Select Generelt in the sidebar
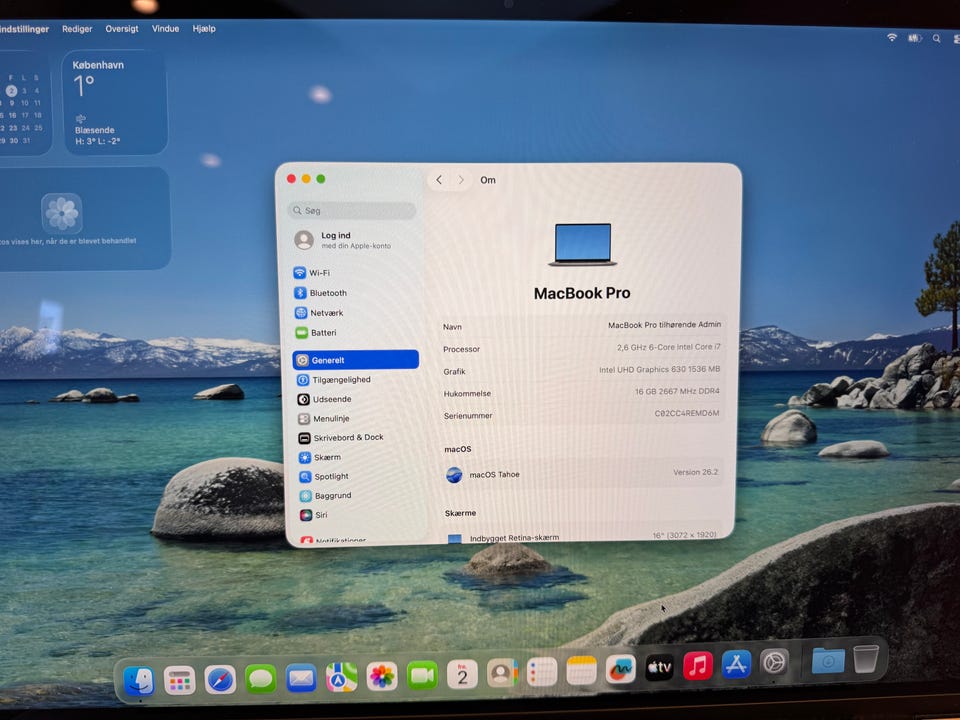 pyautogui.click(x=356, y=360)
